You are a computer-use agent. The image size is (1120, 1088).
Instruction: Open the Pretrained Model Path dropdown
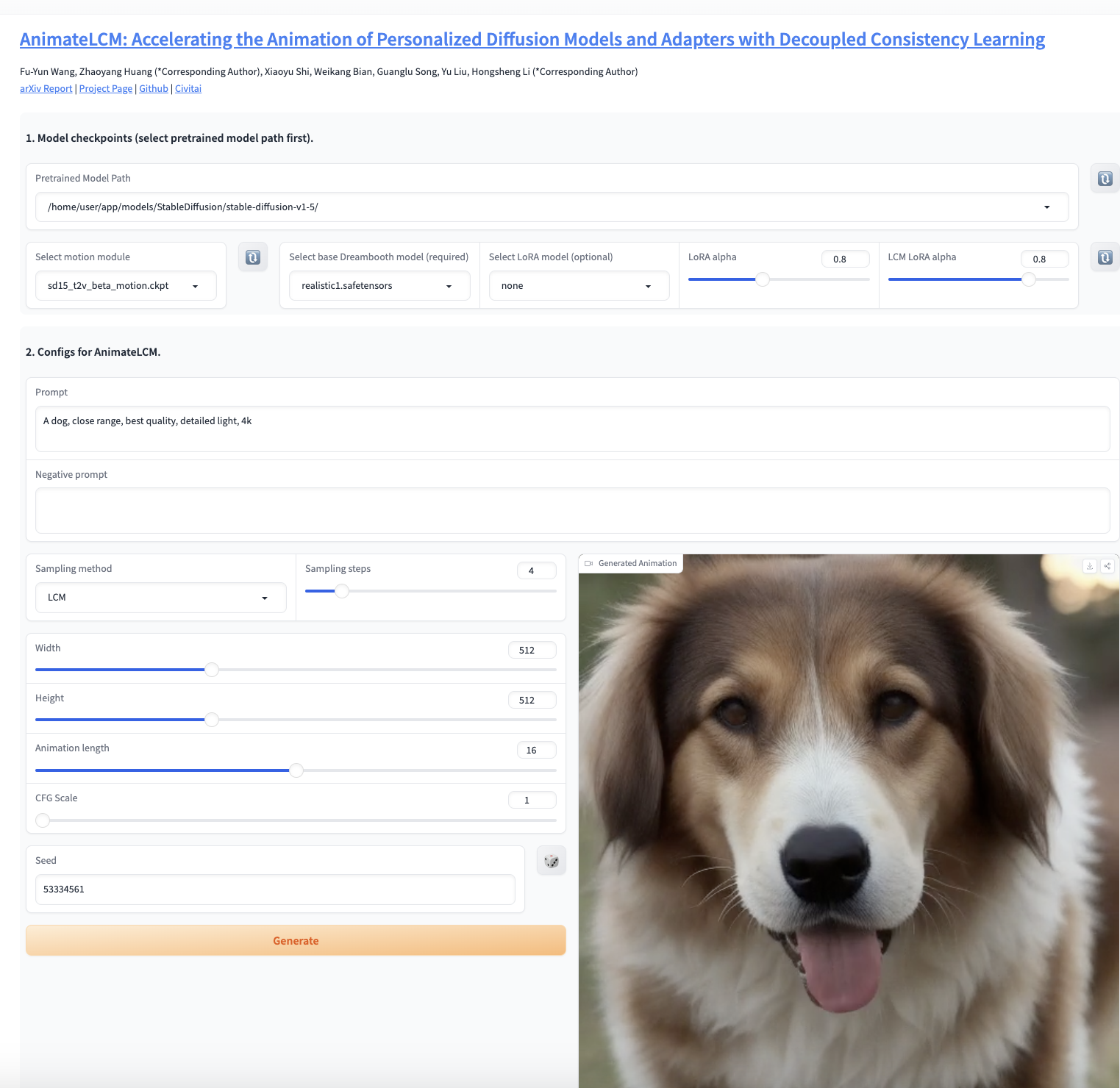552,207
